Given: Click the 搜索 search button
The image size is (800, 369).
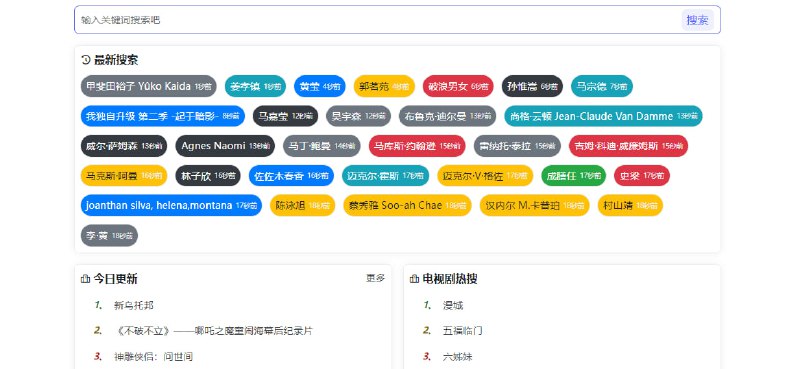Looking at the screenshot, I should (x=697, y=20).
